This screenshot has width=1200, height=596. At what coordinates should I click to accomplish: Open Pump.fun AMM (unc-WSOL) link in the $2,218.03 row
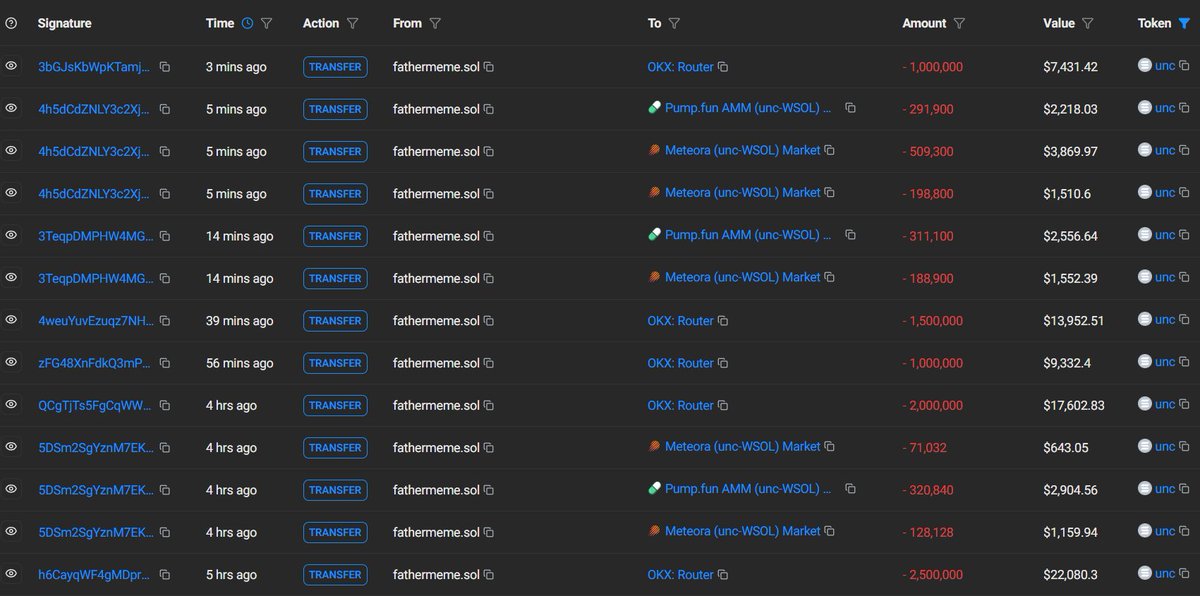point(748,108)
